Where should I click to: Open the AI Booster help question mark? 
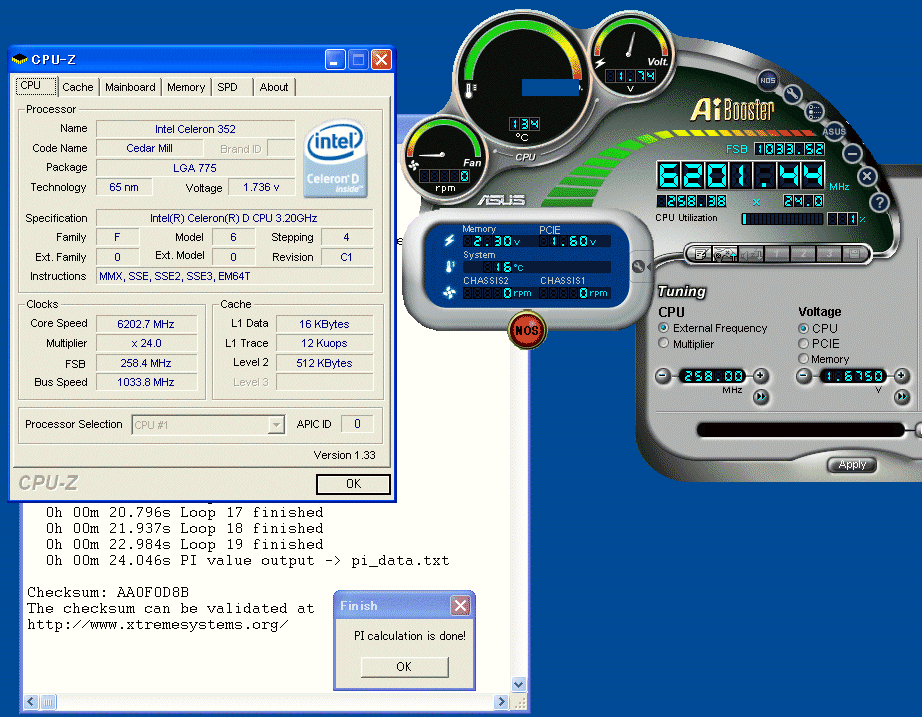(x=879, y=202)
